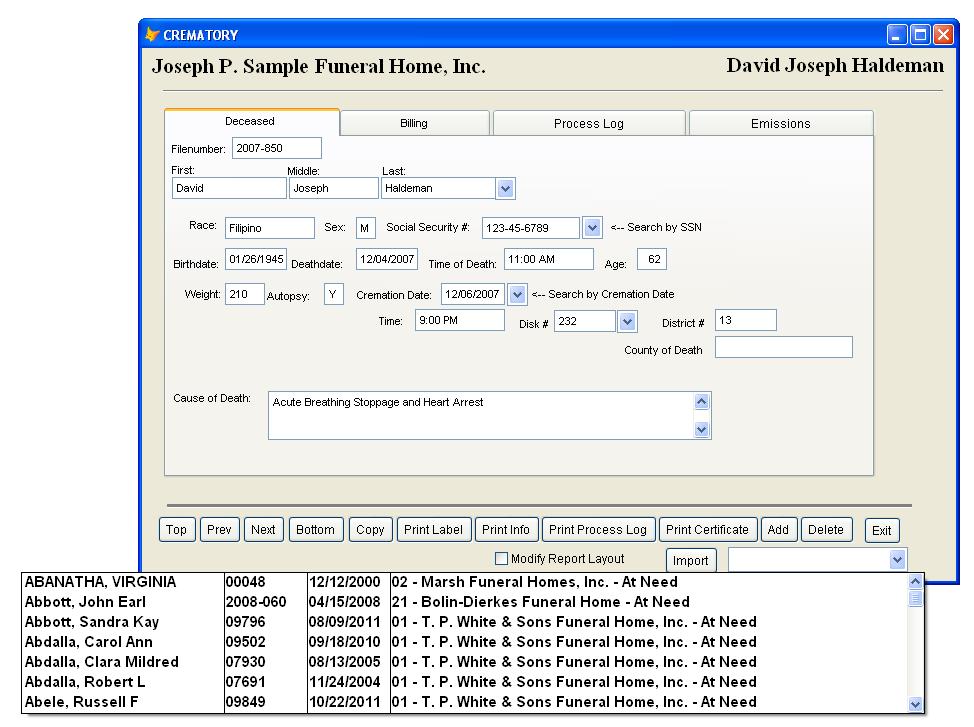Click the Import button
The height and width of the screenshot is (727, 974).
coord(691,560)
